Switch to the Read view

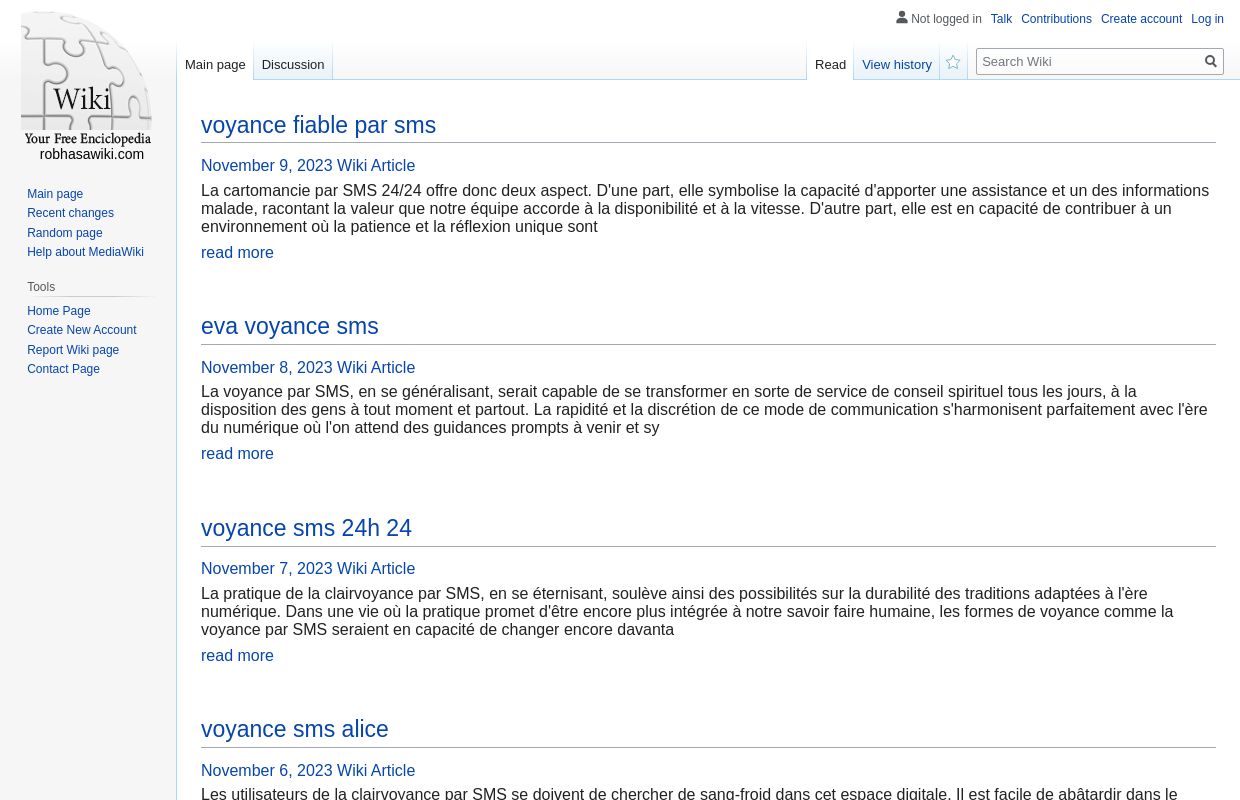830,64
